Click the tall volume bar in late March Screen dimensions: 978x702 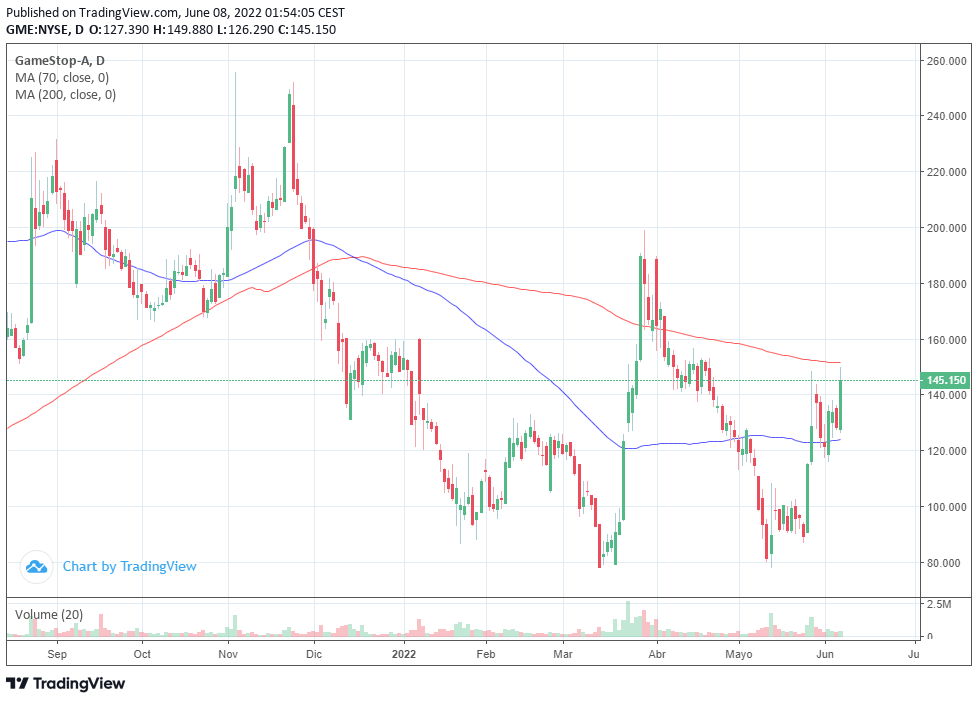[628, 618]
